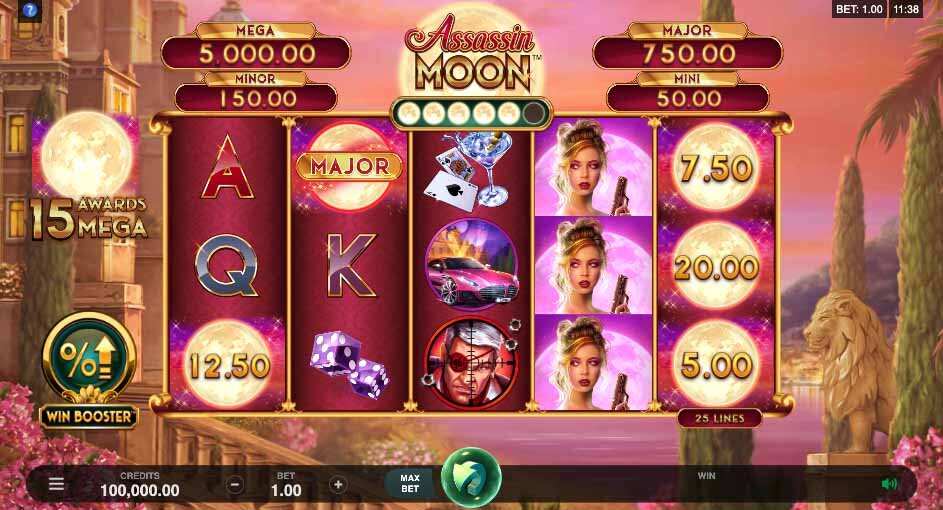943x510 pixels.
Task: Open the help question mark icon
Action: pos(29,10)
